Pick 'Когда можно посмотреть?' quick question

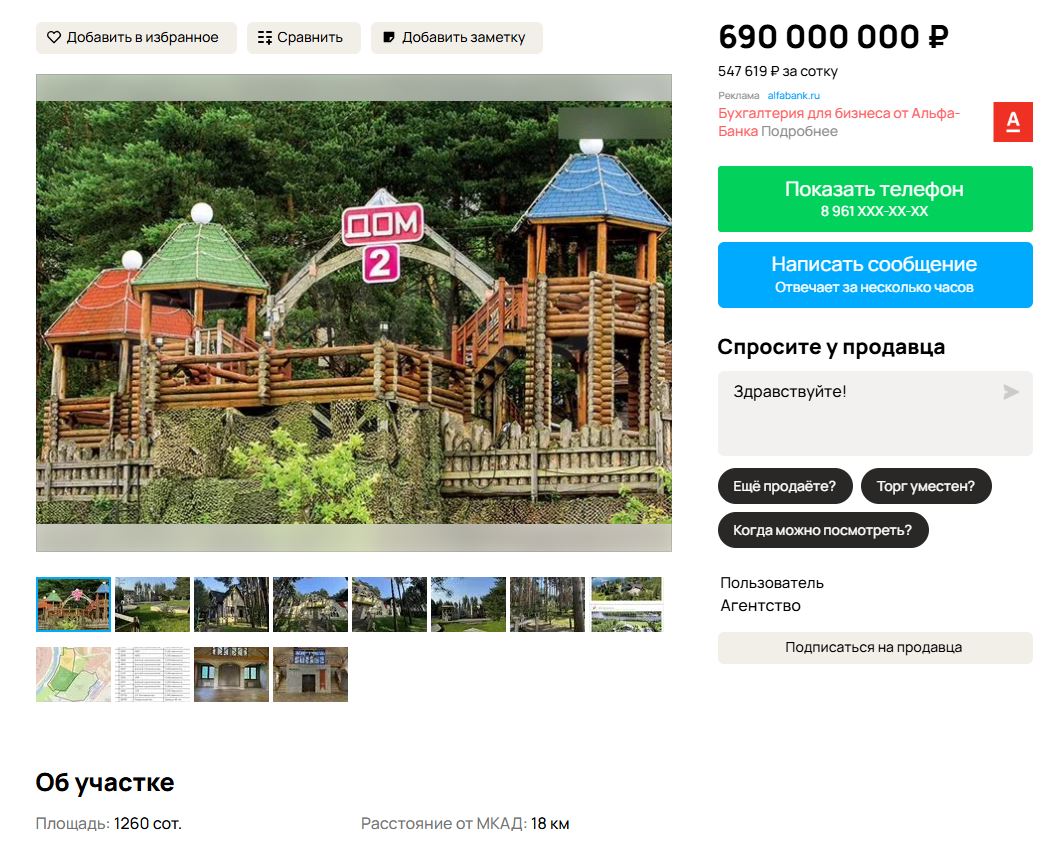click(x=823, y=531)
